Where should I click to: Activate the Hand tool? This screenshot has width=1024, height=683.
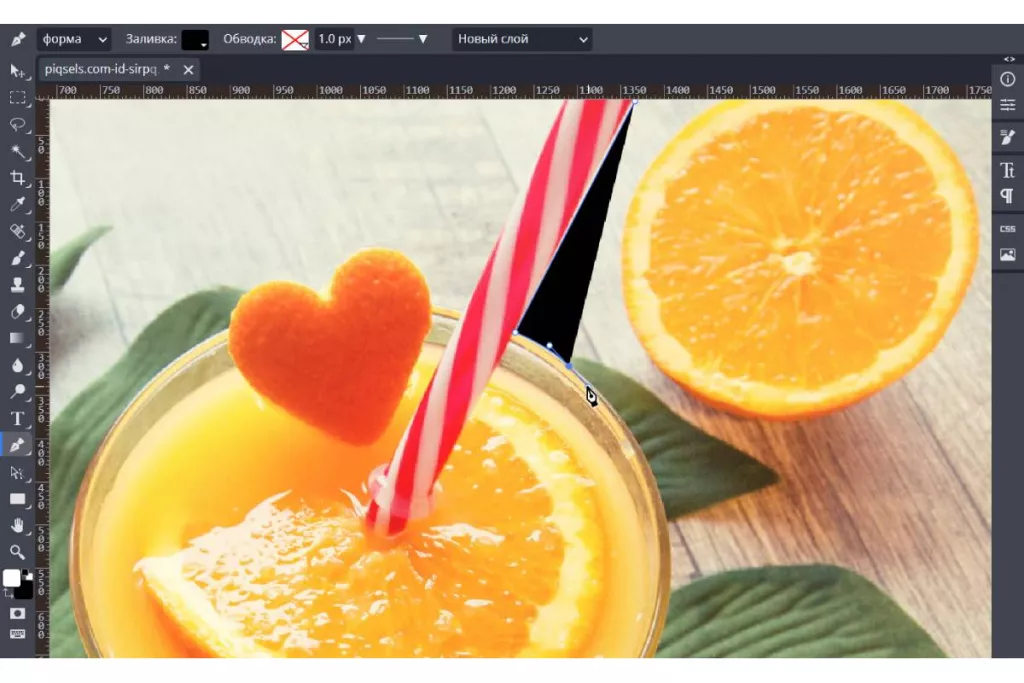17,526
